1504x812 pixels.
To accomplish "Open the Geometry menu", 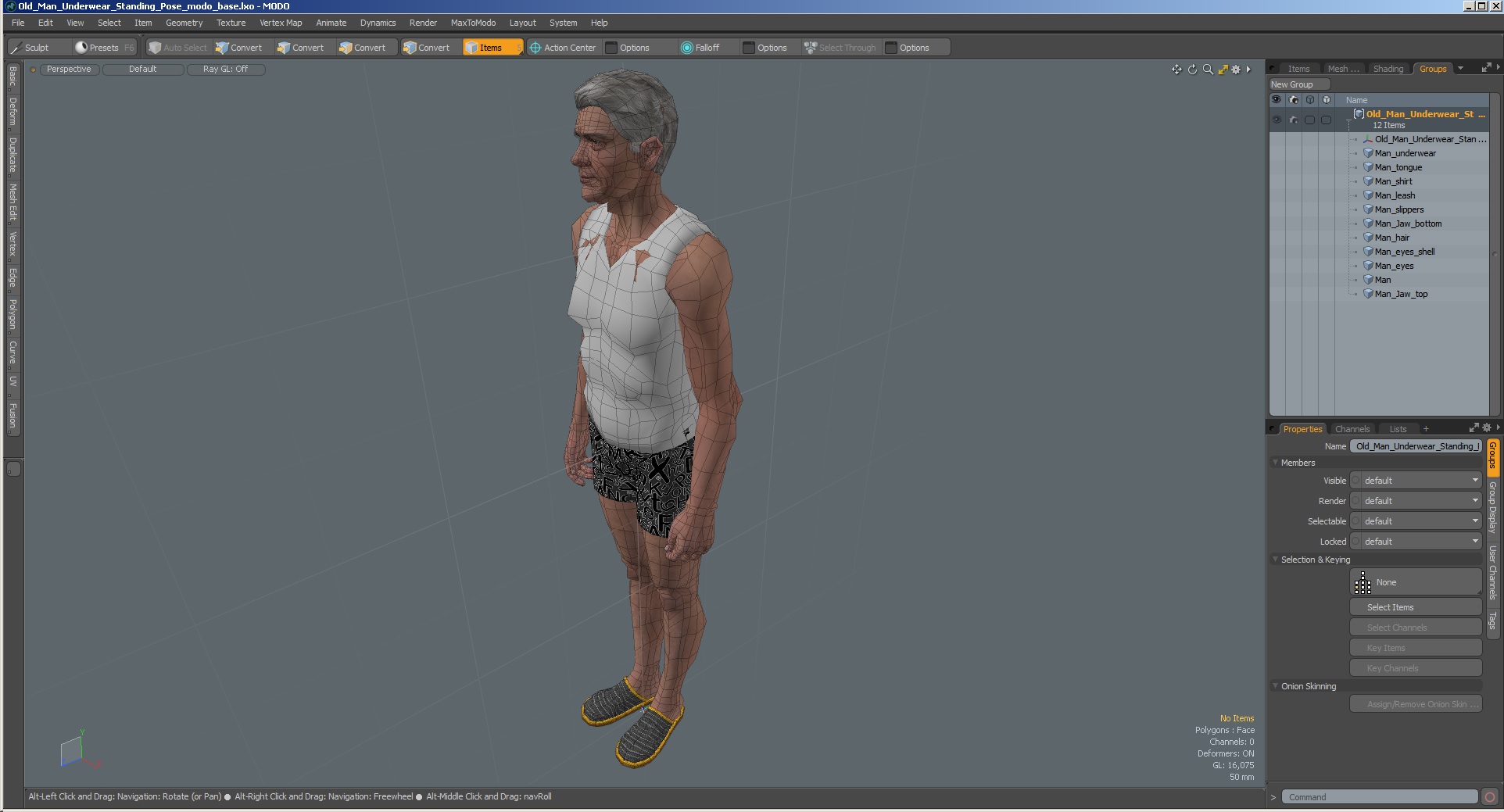I will [184, 23].
